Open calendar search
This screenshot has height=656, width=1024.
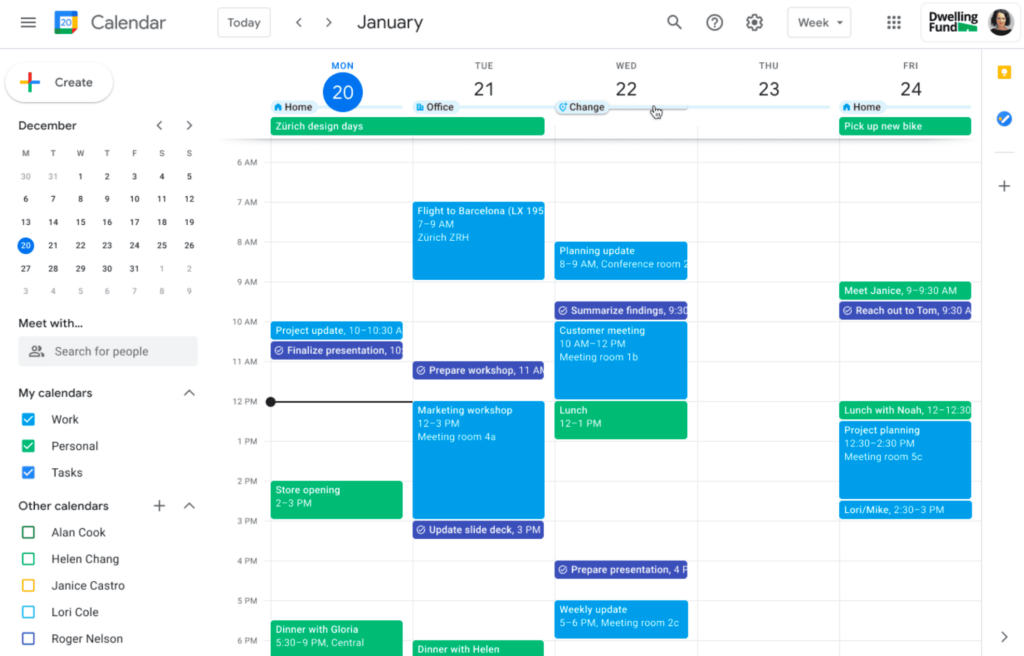tap(674, 22)
